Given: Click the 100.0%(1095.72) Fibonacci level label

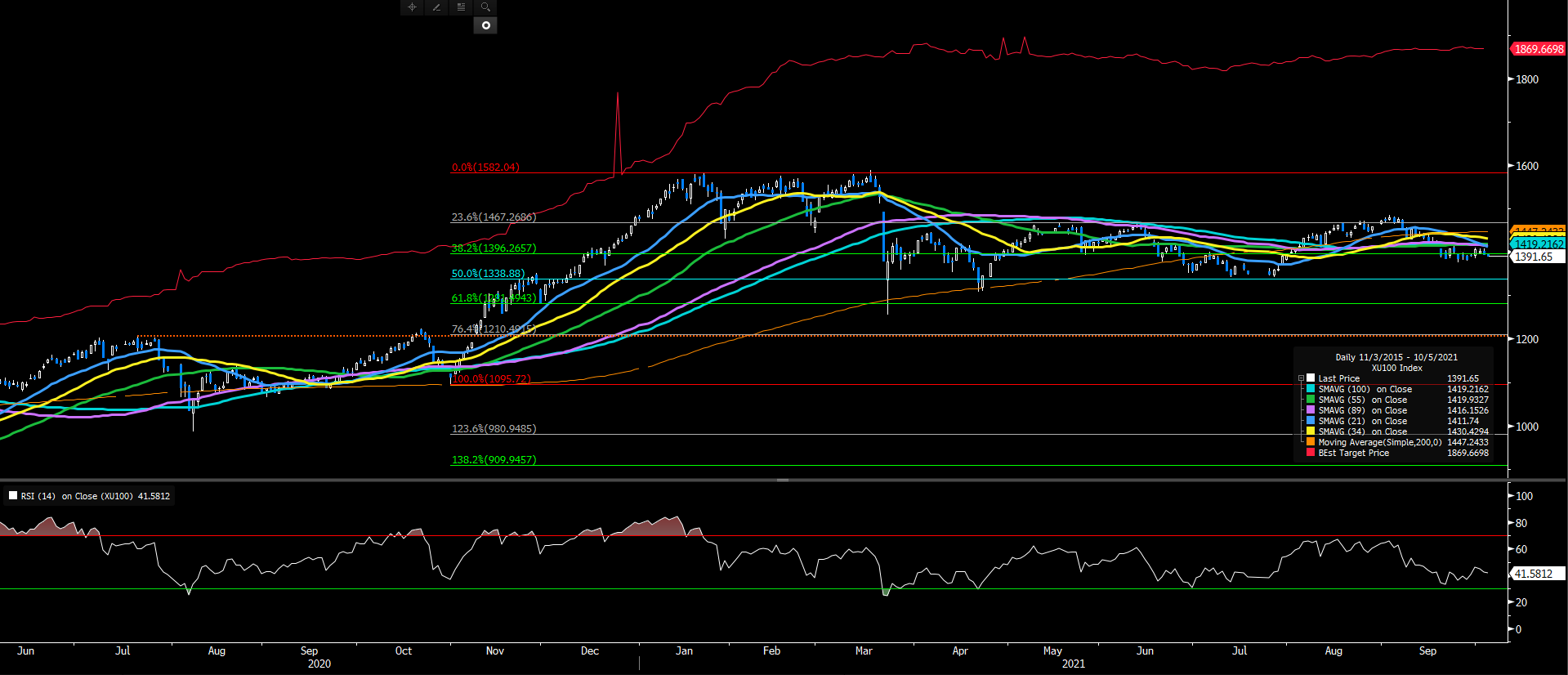Looking at the screenshot, I should (x=491, y=379).
